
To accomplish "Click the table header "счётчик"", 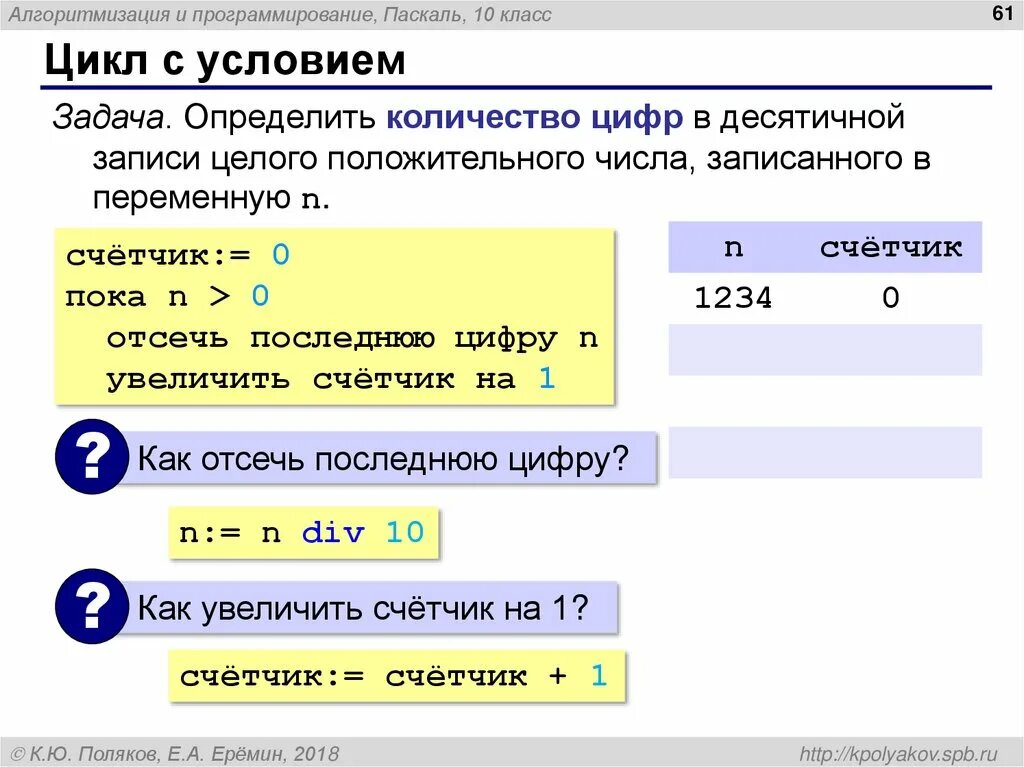I will coord(891,248).
